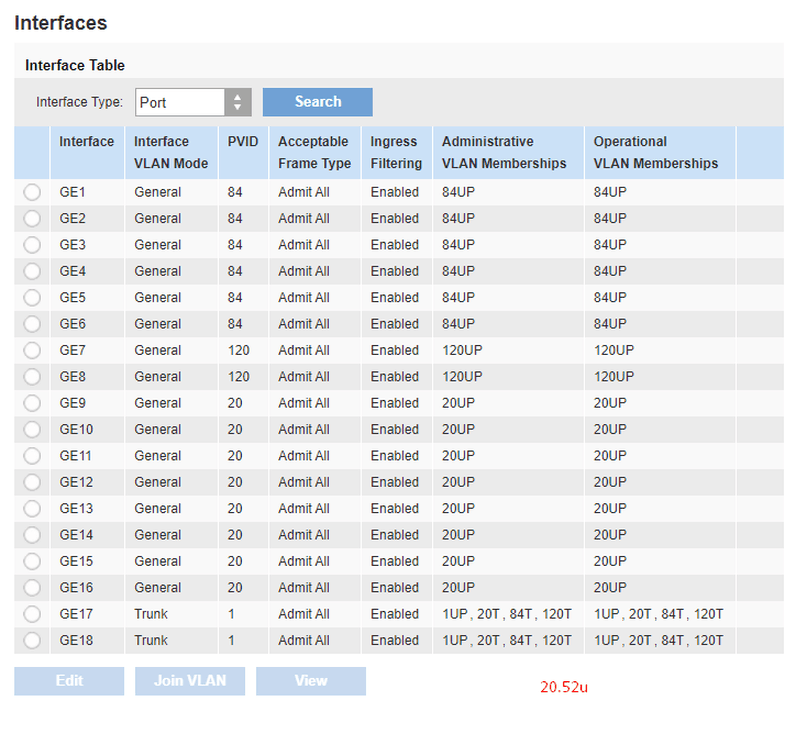
Task: Click the Interface Type label
Action: click(x=79, y=102)
